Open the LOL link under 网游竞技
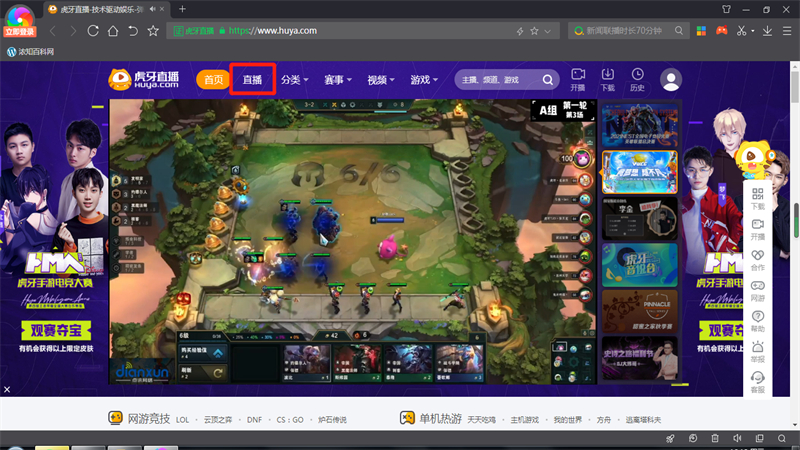The width and height of the screenshot is (800, 450). [182, 420]
